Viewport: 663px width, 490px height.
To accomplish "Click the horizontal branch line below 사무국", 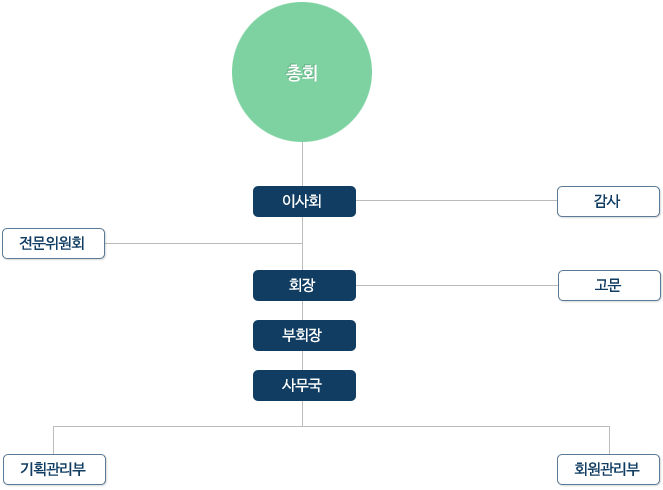I will click(x=332, y=426).
